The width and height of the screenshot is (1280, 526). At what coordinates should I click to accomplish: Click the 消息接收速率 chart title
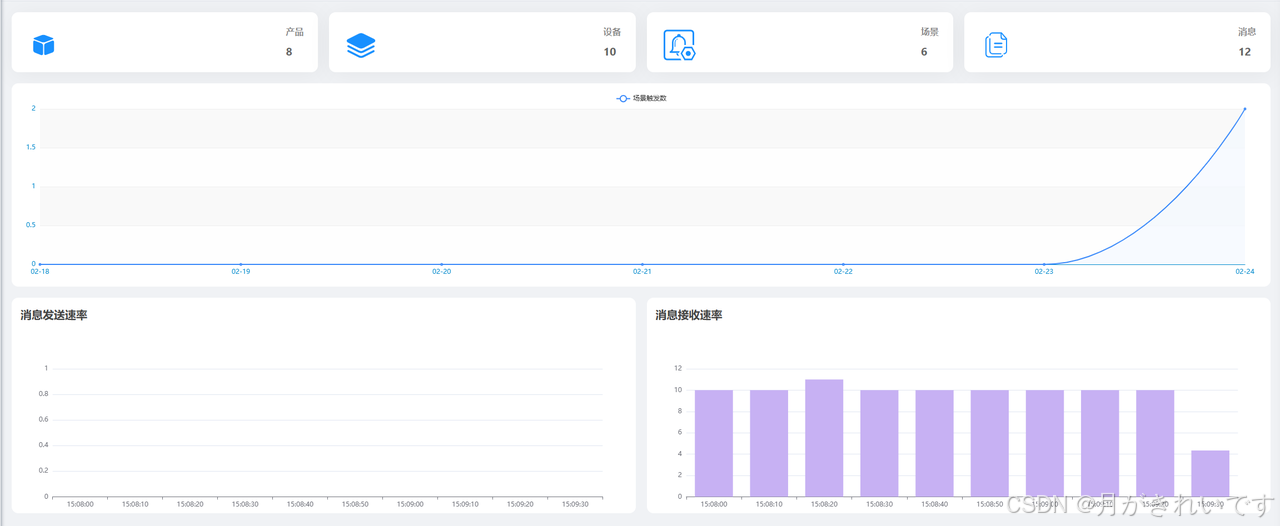point(689,316)
